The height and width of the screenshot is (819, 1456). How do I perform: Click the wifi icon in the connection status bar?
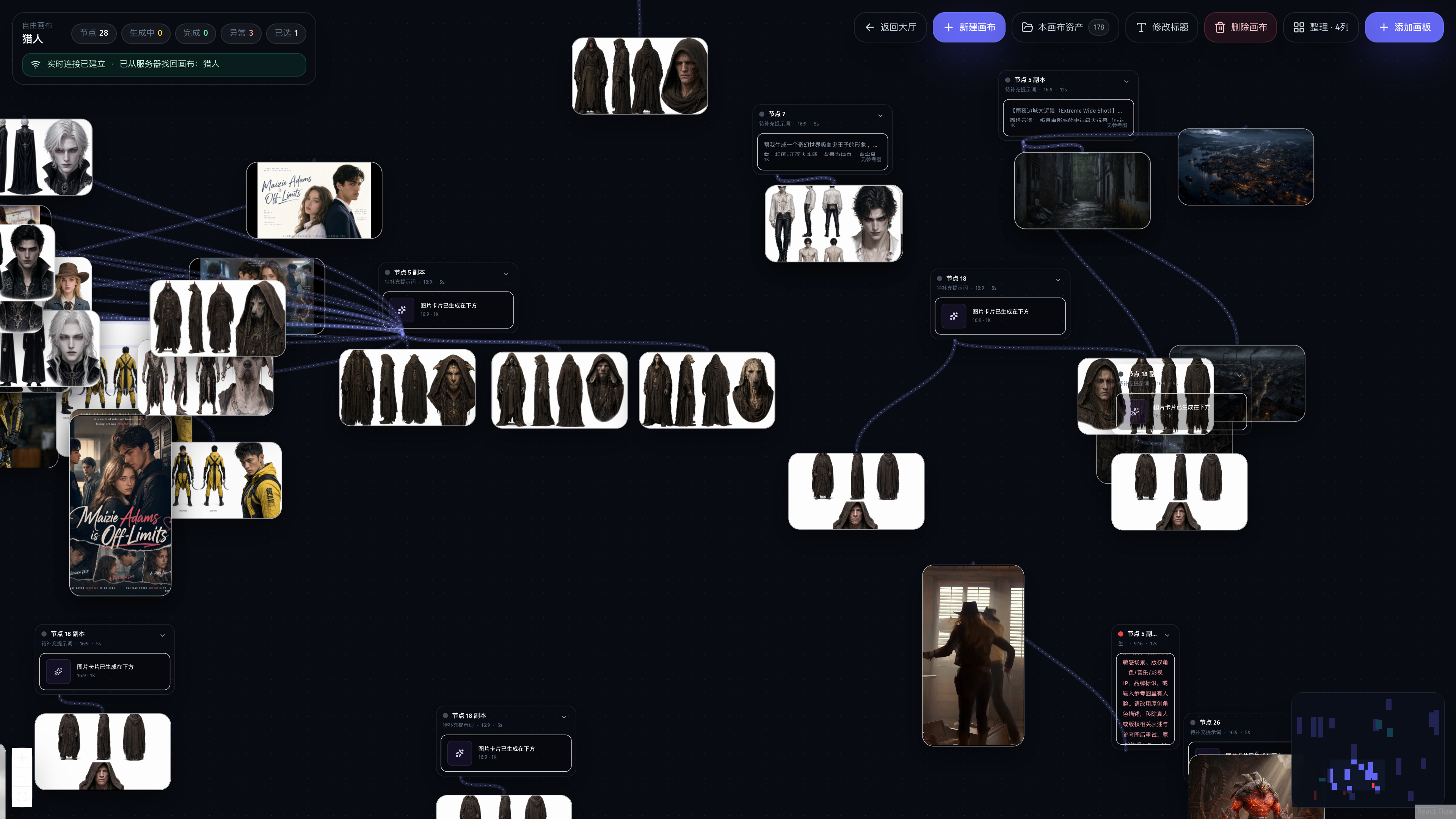click(36, 64)
